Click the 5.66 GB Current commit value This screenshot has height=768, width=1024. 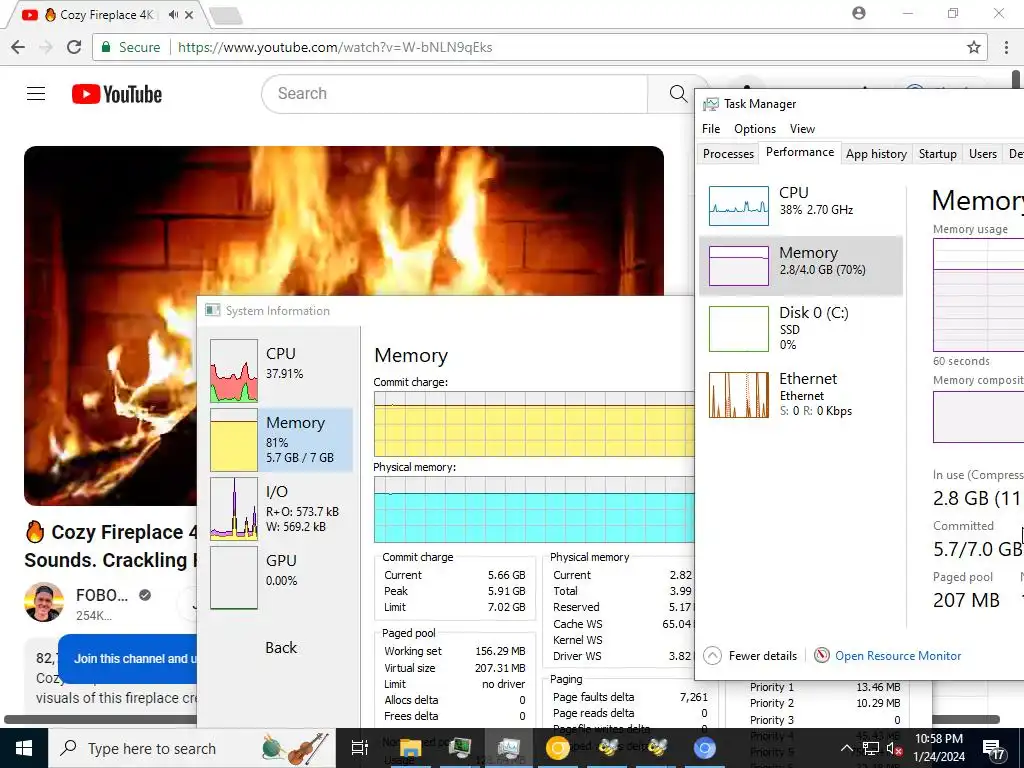coord(506,575)
